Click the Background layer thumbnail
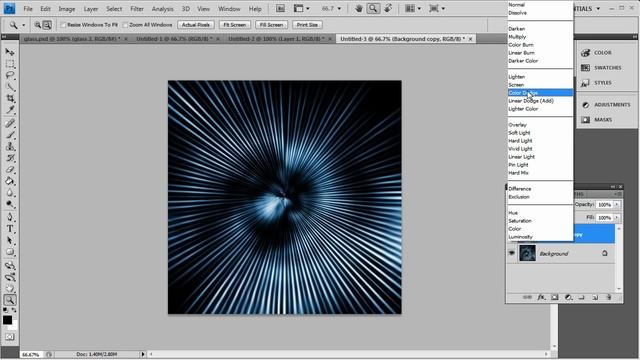Viewport: 640px width, 360px height. point(527,253)
